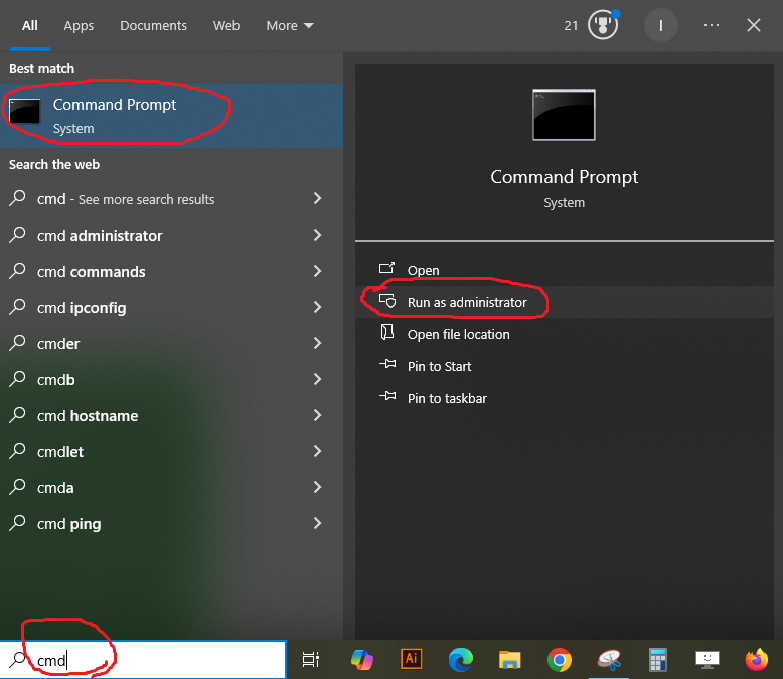Expand the cmd administrator suggestion arrow

(318, 235)
